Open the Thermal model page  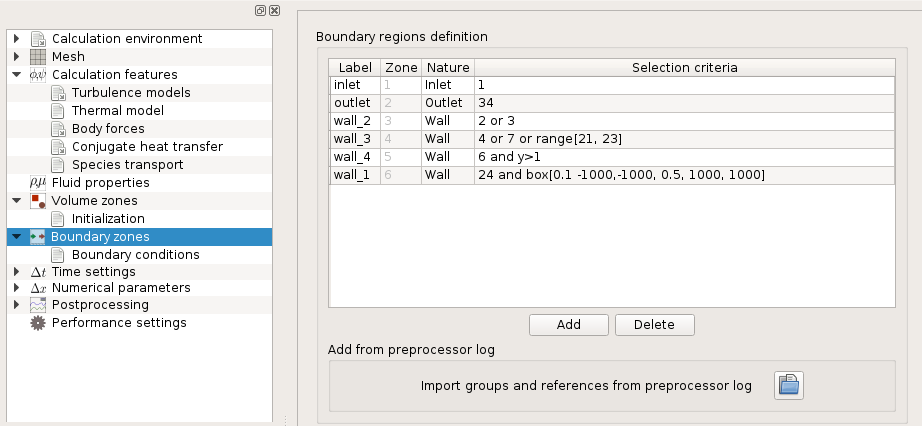click(118, 111)
